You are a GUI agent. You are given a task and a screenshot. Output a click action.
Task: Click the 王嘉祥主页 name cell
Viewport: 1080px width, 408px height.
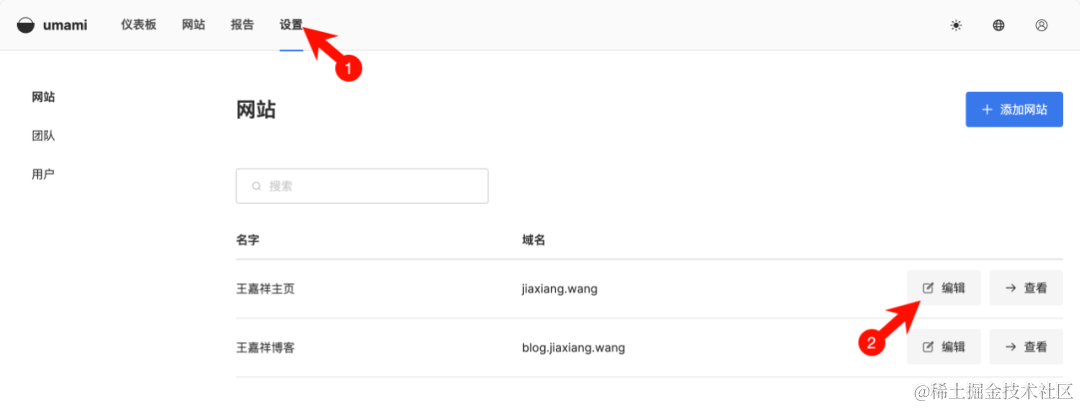point(265,289)
